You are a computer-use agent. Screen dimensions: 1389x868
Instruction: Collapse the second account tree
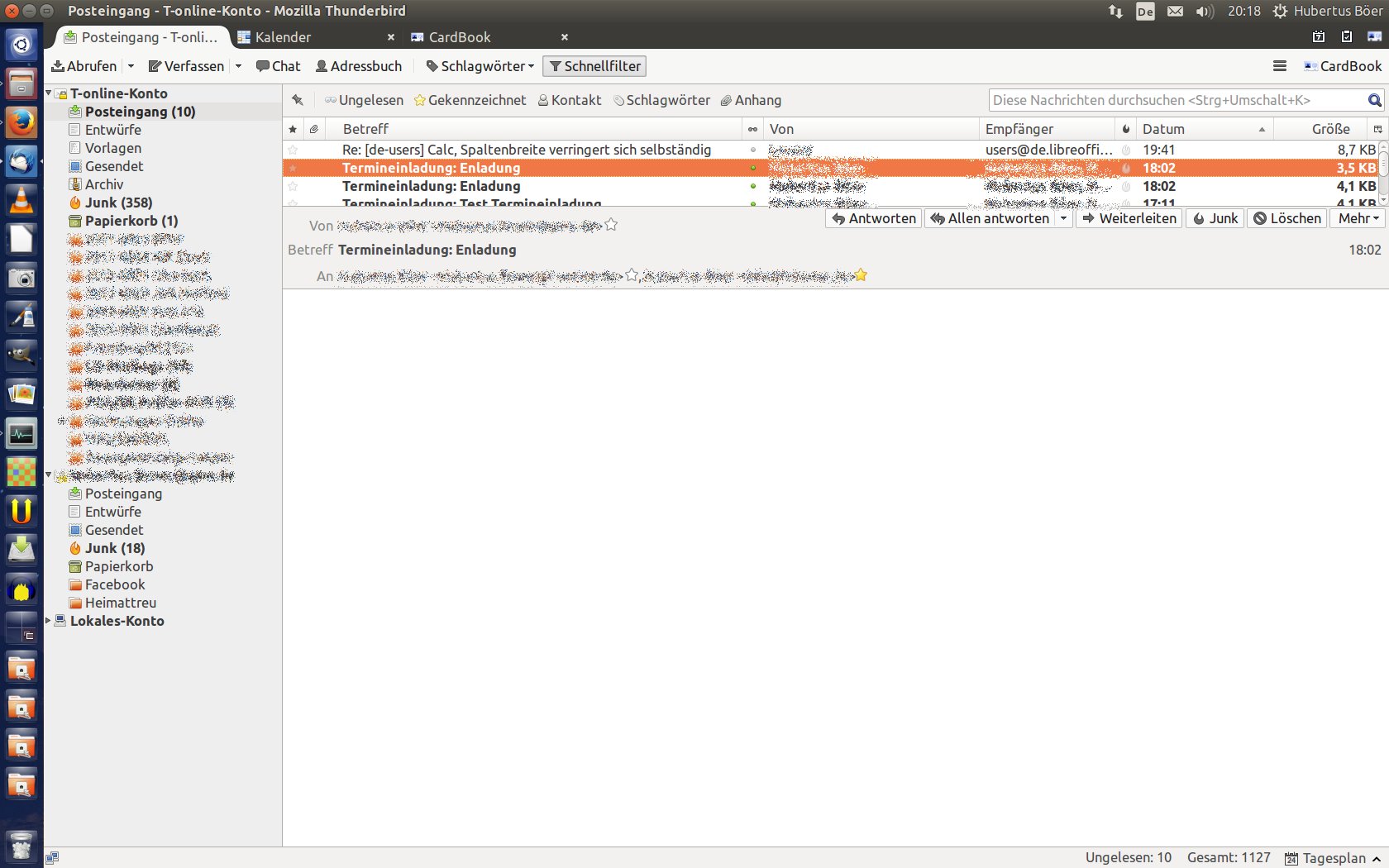[x=48, y=475]
